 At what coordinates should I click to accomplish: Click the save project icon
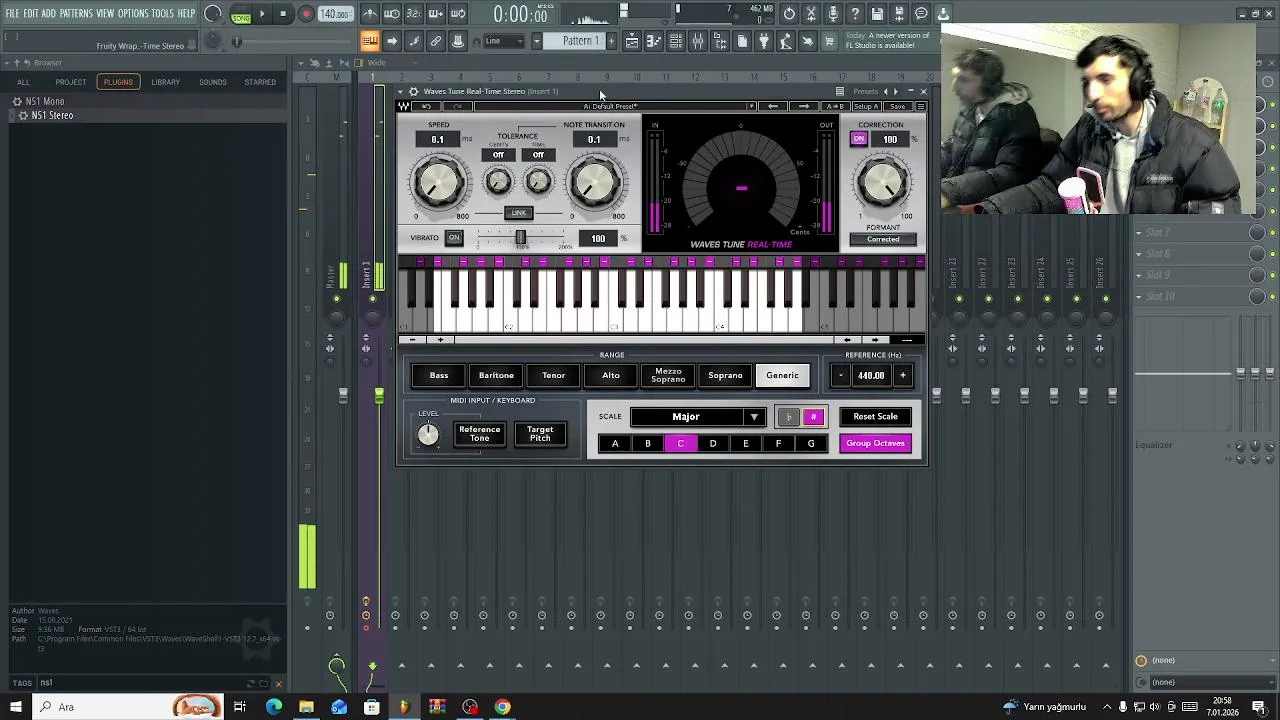click(877, 14)
